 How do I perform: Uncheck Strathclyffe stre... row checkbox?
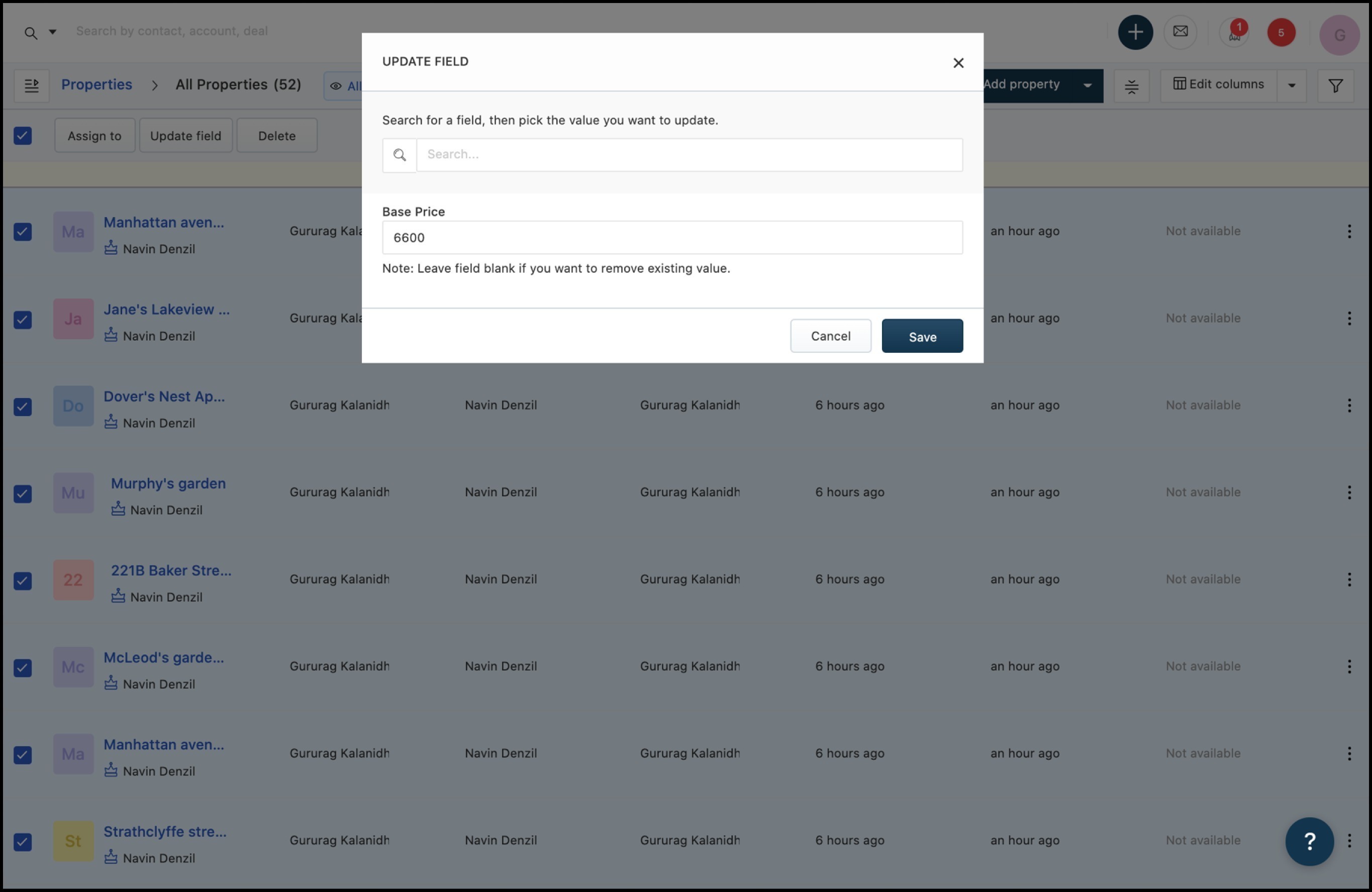(x=23, y=842)
